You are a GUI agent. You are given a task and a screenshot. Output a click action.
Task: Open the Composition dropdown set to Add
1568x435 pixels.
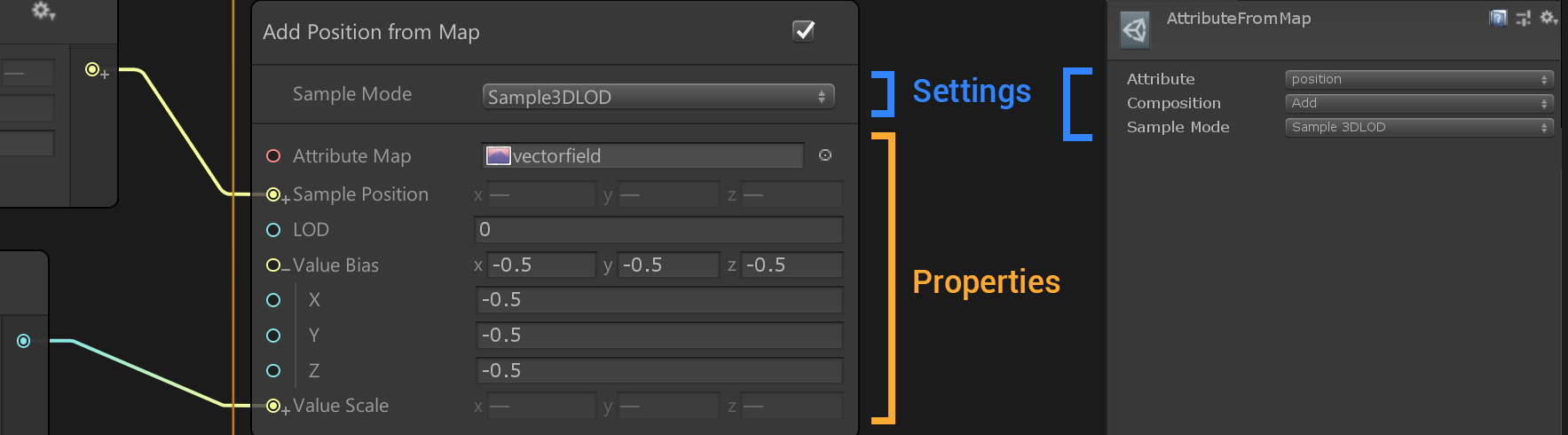[x=1418, y=103]
